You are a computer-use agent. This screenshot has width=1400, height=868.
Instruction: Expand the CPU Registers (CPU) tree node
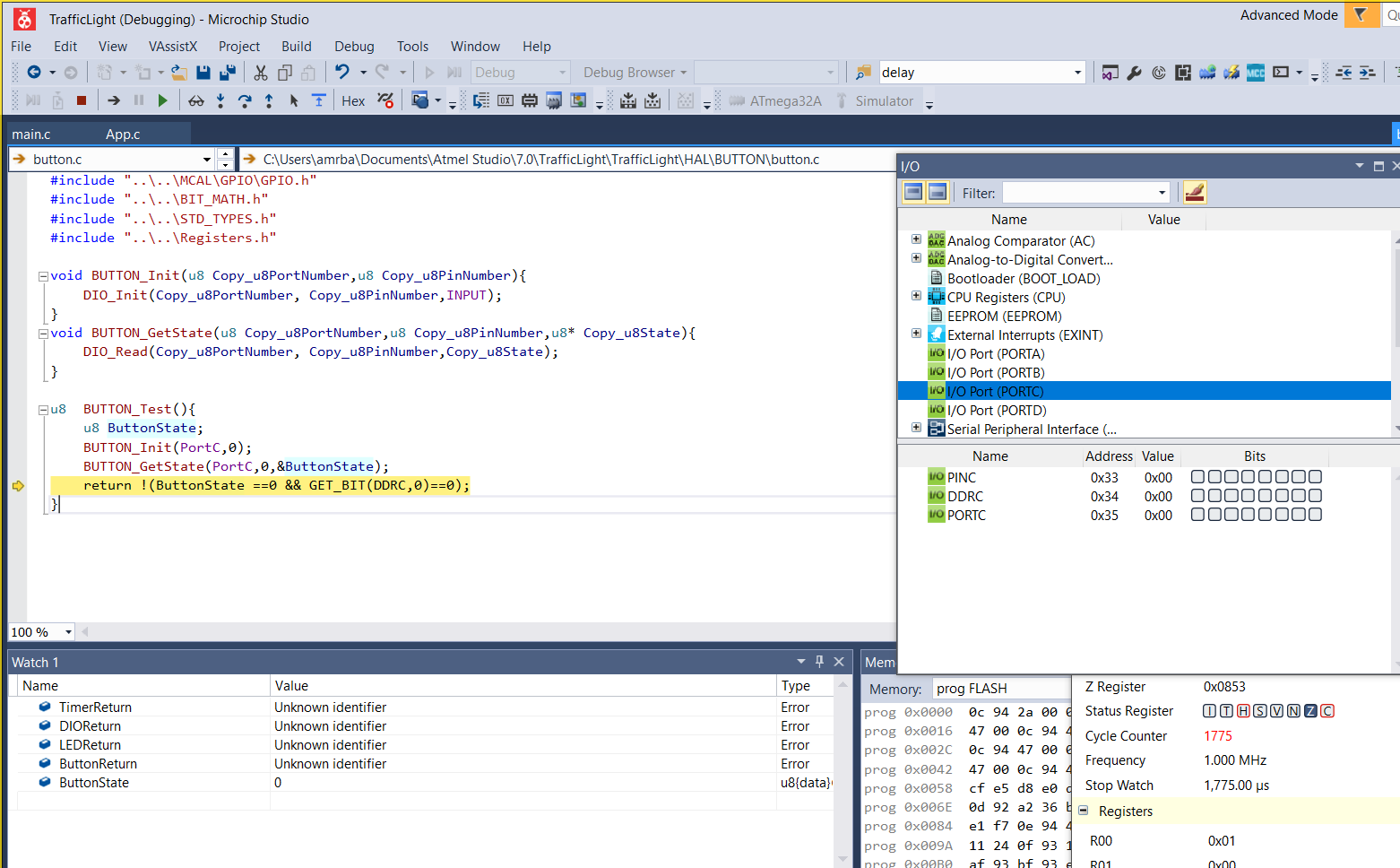point(916,296)
